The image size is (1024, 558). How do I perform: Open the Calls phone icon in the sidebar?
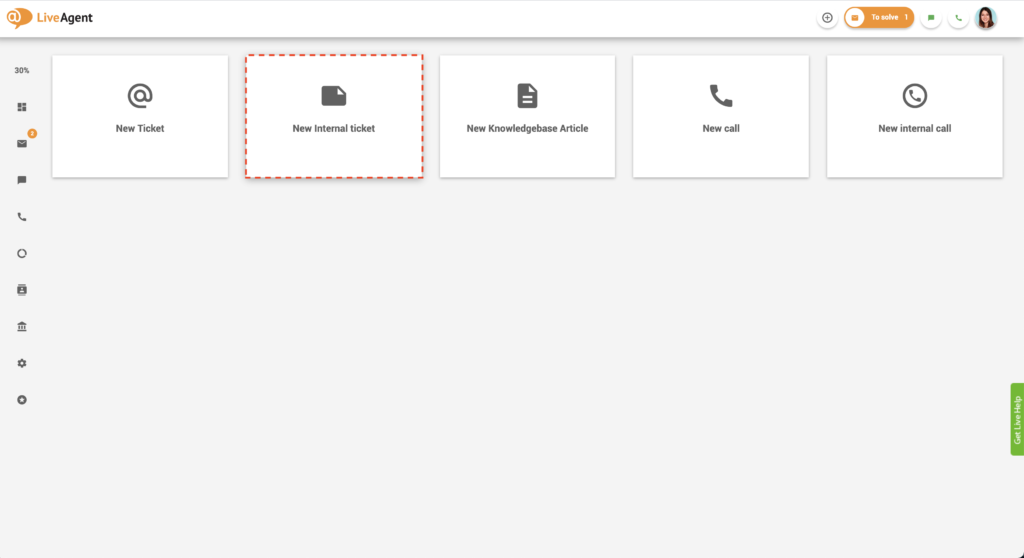[22, 217]
